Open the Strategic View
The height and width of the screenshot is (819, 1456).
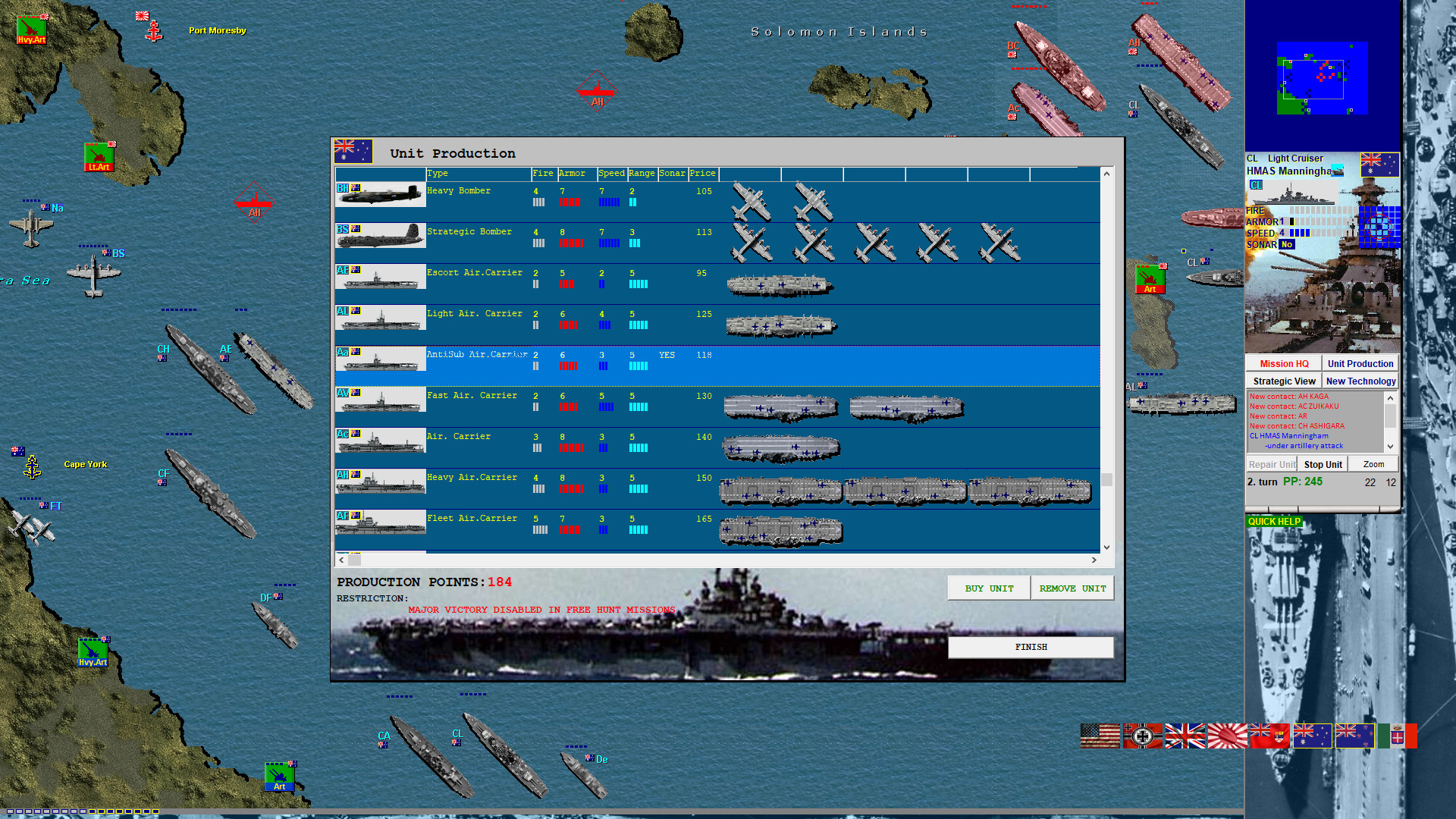click(1283, 381)
